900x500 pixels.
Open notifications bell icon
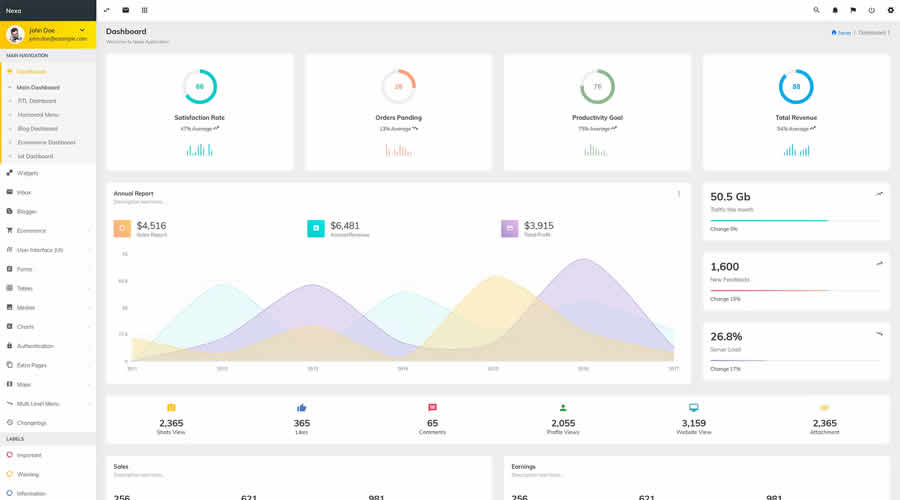pyautogui.click(x=835, y=10)
